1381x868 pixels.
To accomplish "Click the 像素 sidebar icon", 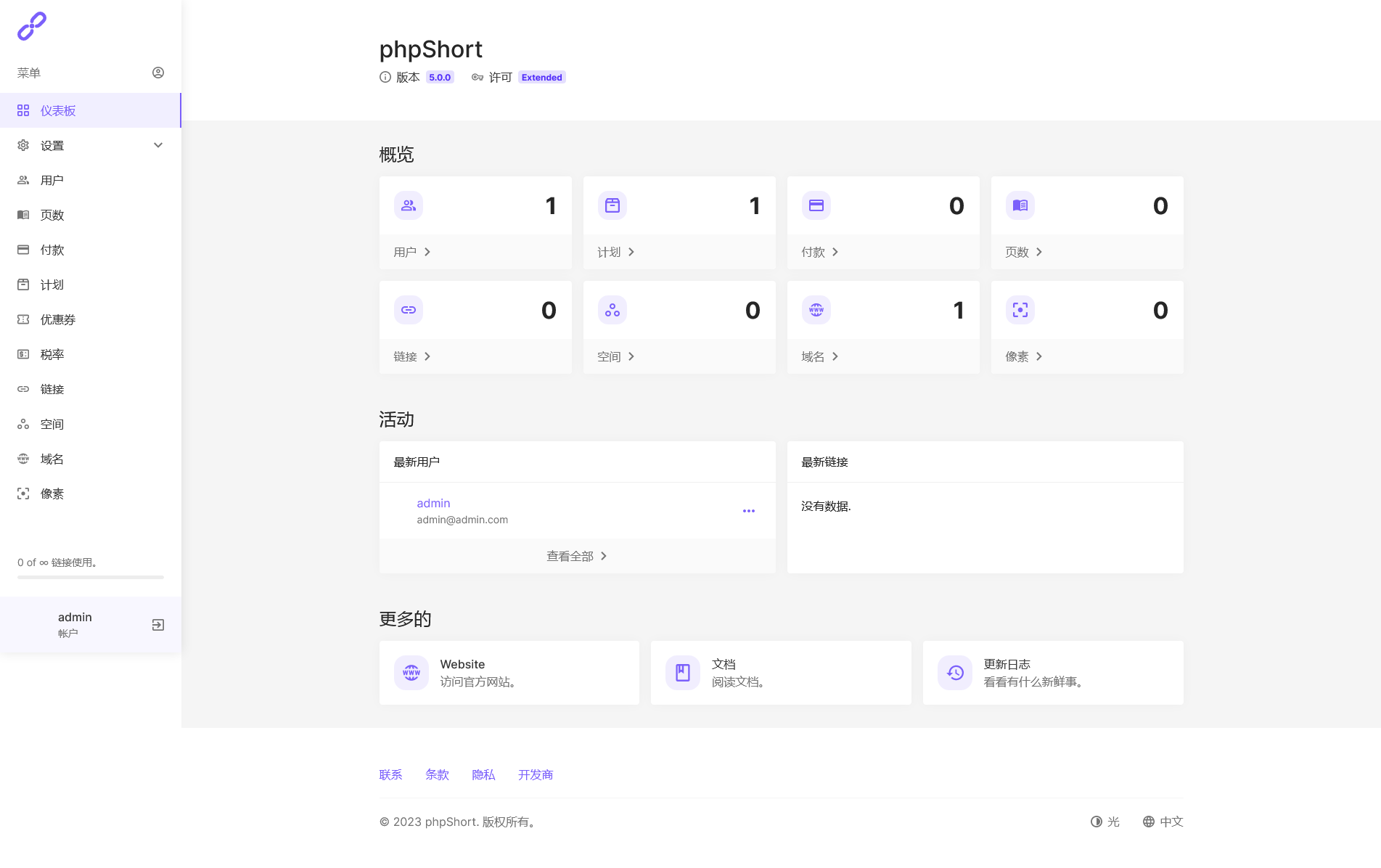I will tap(23, 494).
